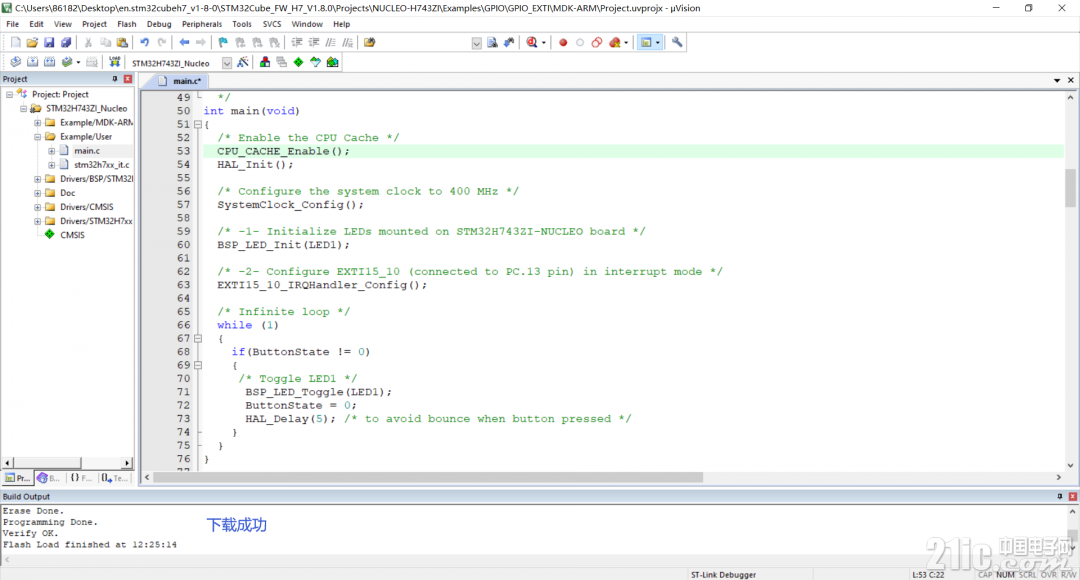Navigate backwards with the blue left arrow
Image resolution: width=1080 pixels, height=580 pixels.
184,43
